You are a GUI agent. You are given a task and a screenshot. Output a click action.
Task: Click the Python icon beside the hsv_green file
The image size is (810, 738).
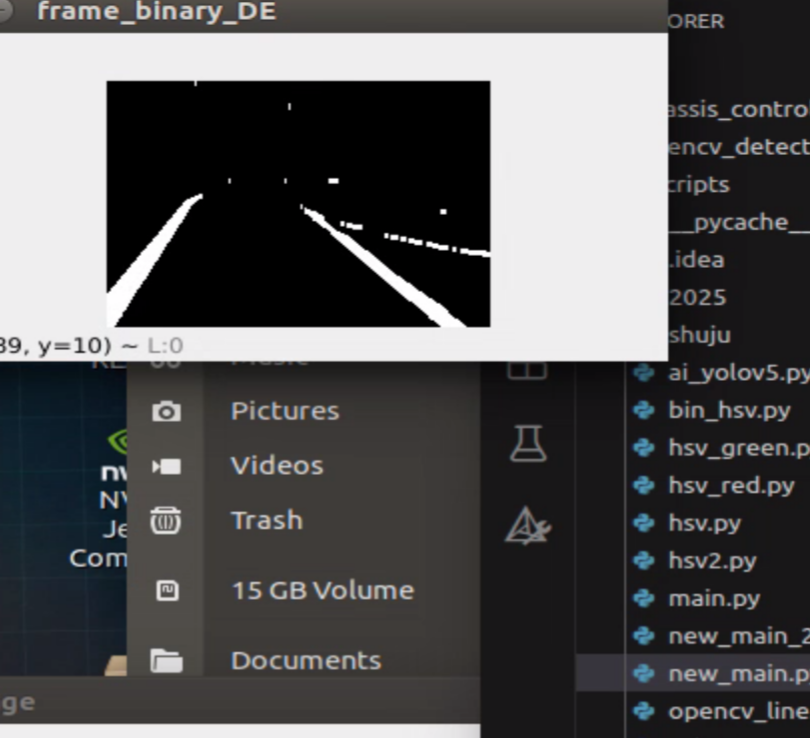pos(644,447)
